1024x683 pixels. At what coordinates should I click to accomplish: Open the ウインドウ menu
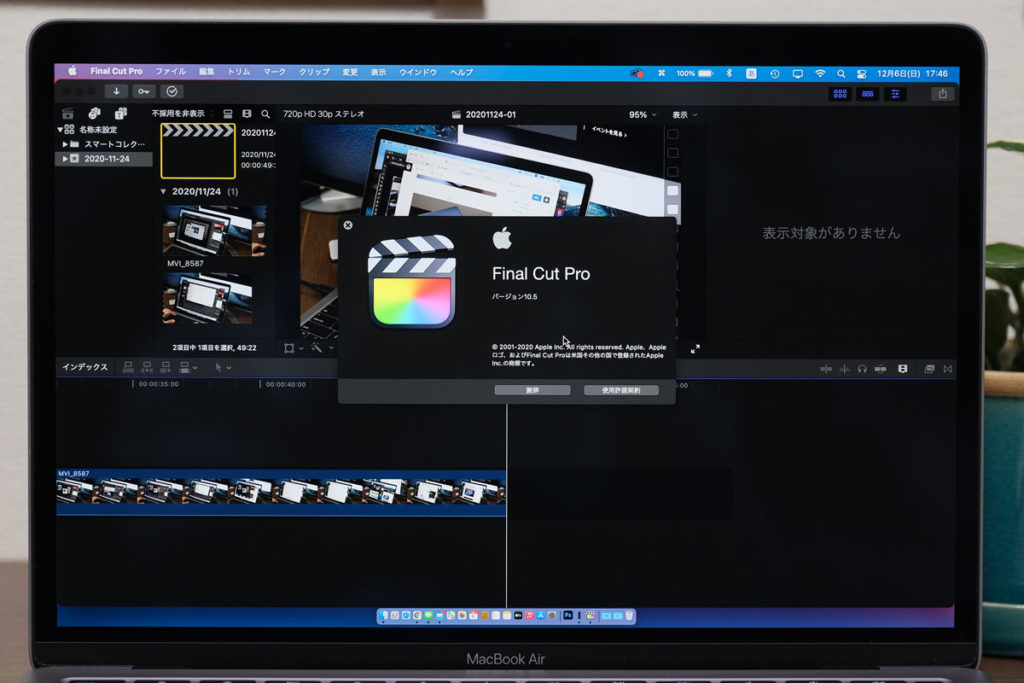418,72
